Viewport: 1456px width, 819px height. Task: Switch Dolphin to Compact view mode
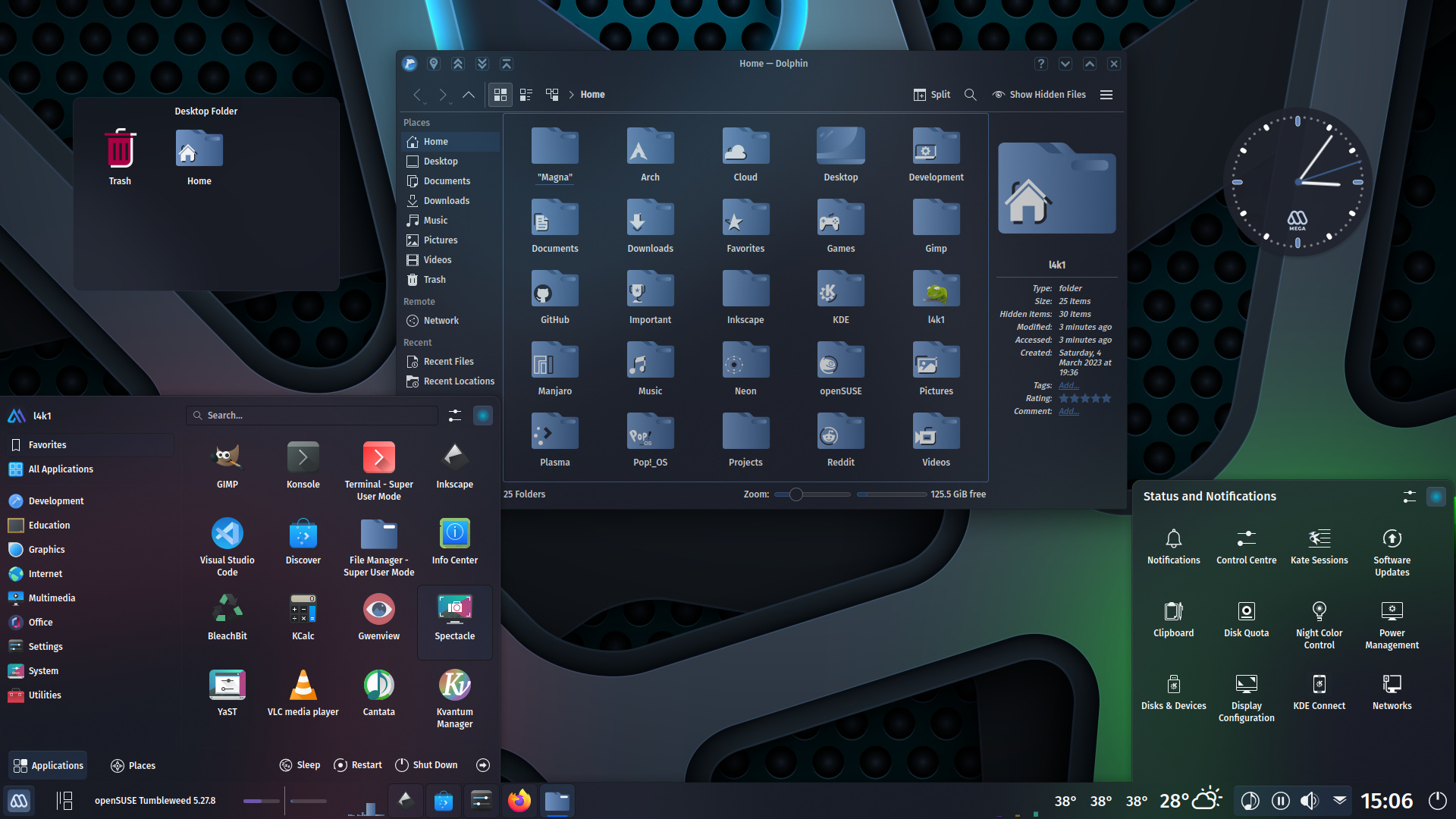(x=526, y=95)
